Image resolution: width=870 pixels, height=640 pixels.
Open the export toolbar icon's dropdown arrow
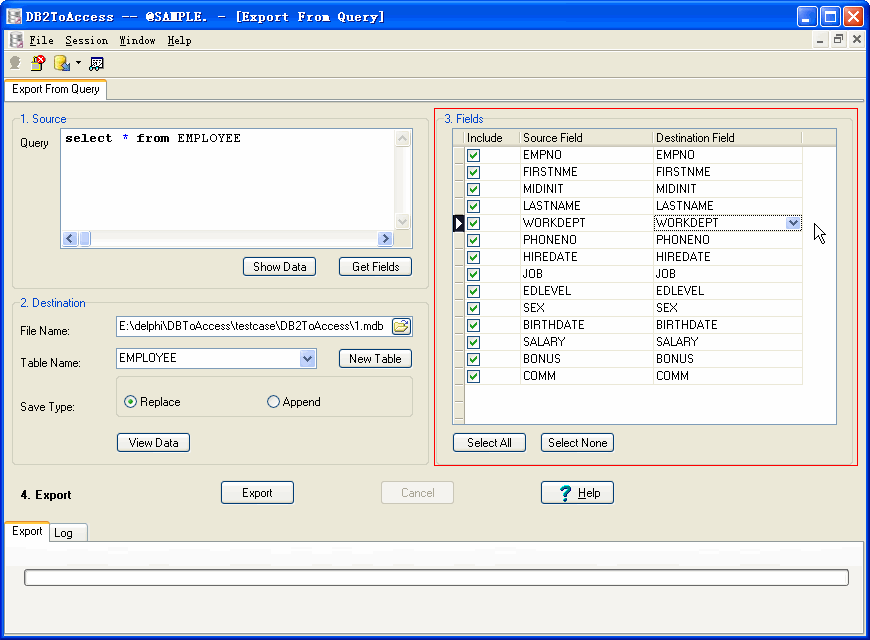coord(78,63)
